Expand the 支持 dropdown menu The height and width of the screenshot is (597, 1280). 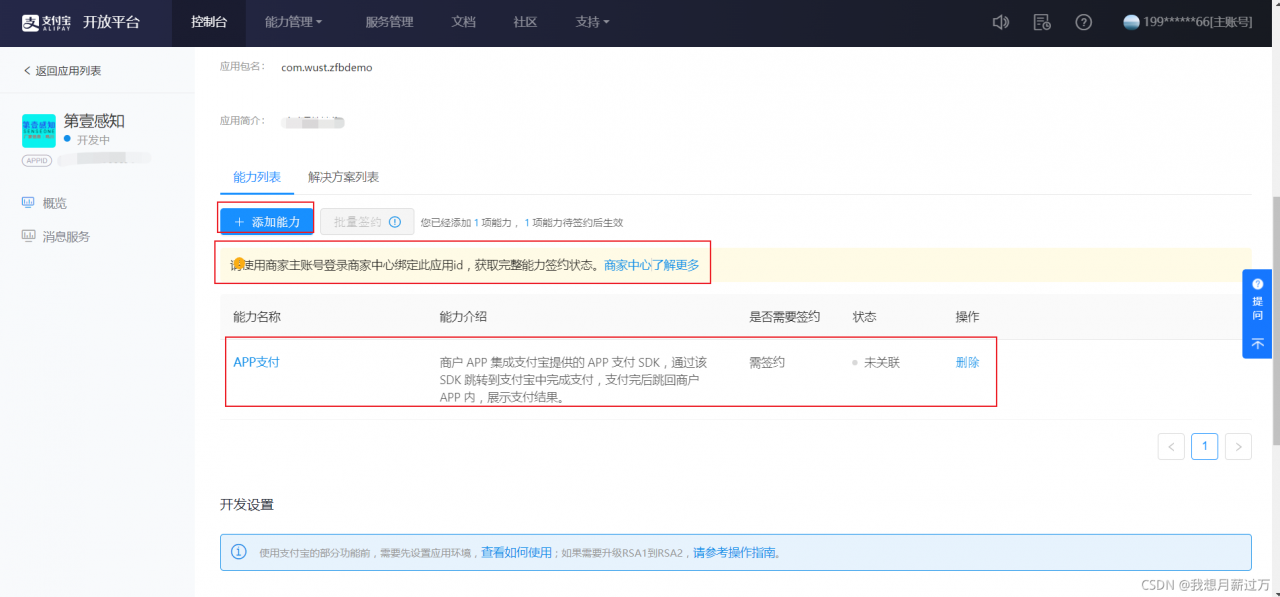[593, 22]
